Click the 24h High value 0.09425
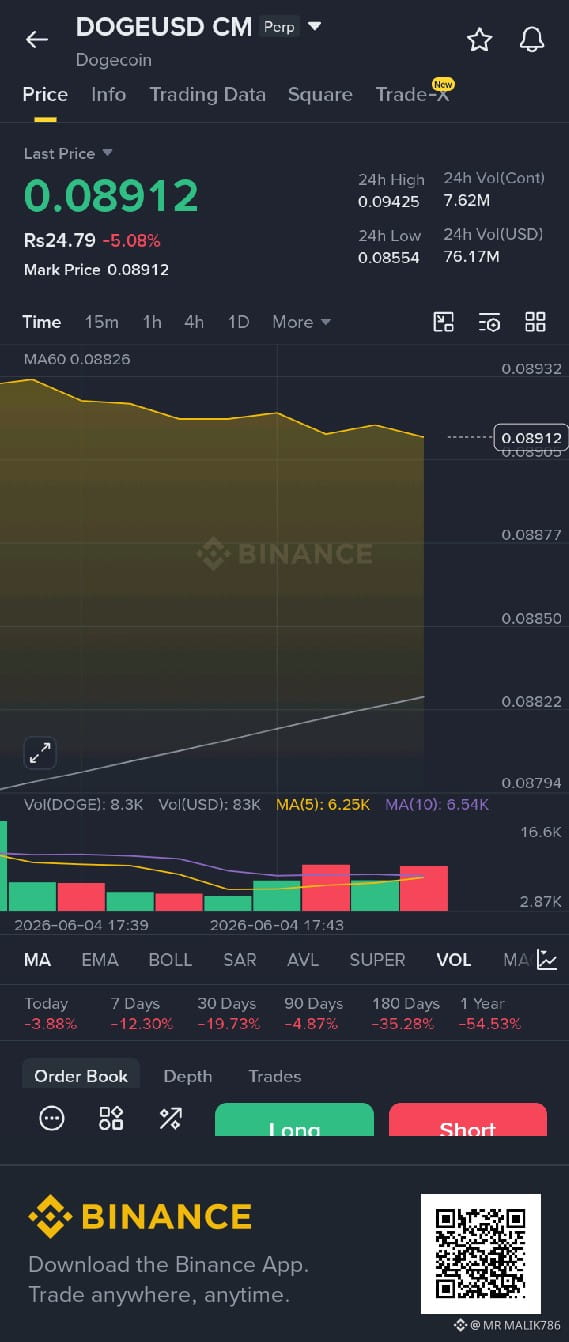 coord(389,201)
